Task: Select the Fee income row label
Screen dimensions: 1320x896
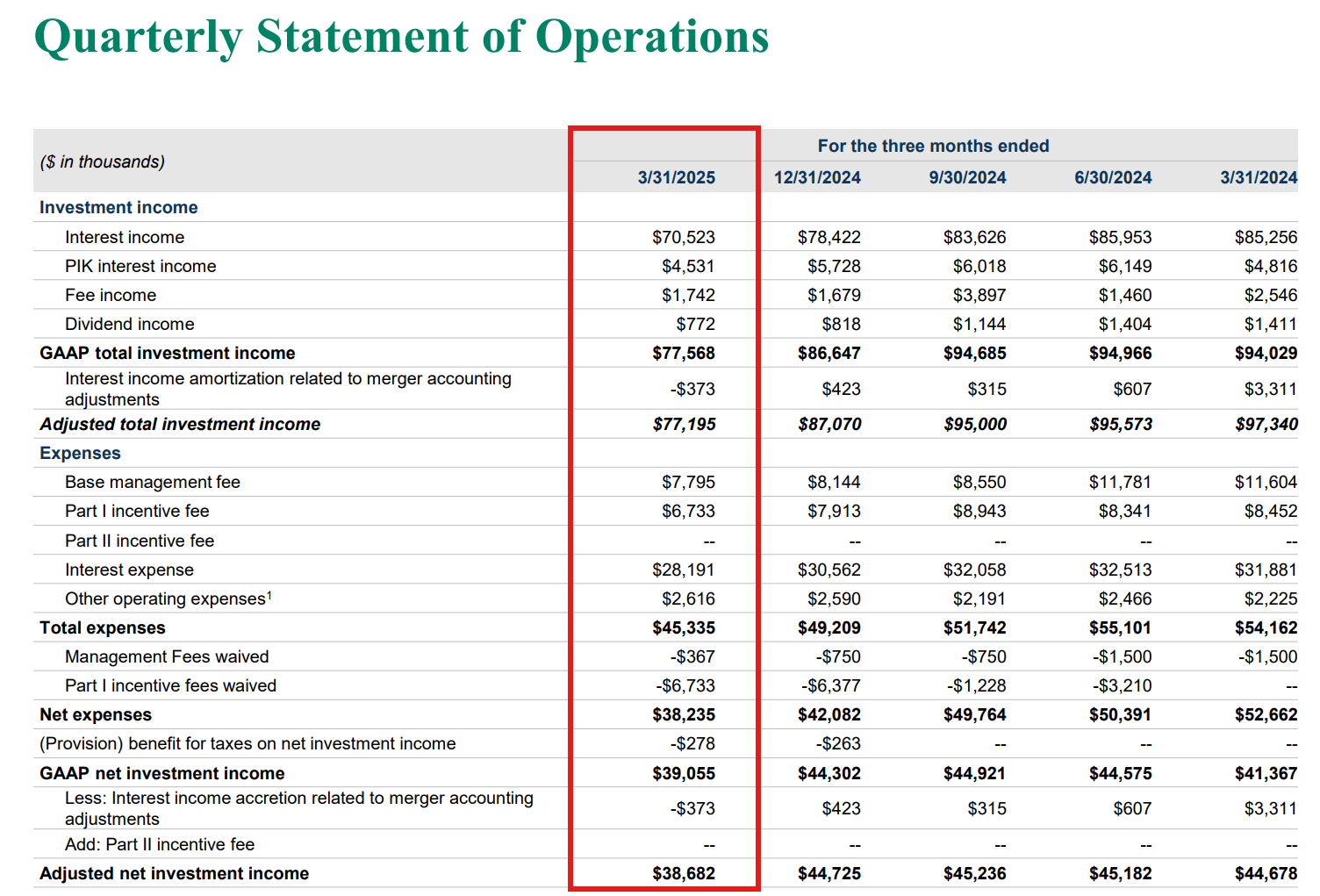Action: click(111, 295)
